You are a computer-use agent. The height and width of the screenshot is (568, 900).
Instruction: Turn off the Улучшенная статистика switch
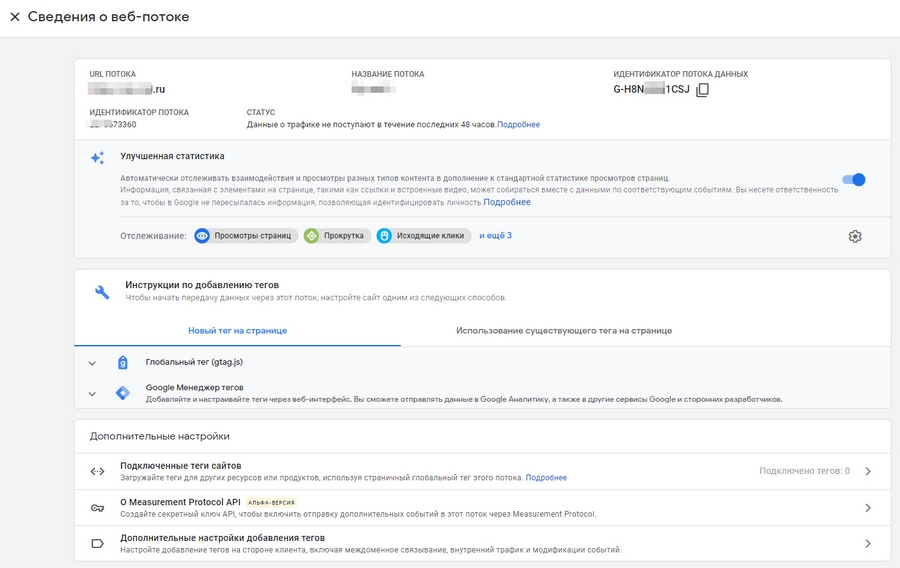[x=854, y=180]
